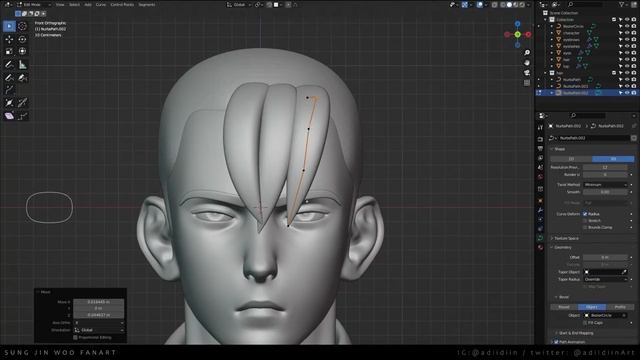Open the Taper Radius Override dropdown
Image resolution: width=640 pixels, height=360 pixels.
point(605,279)
